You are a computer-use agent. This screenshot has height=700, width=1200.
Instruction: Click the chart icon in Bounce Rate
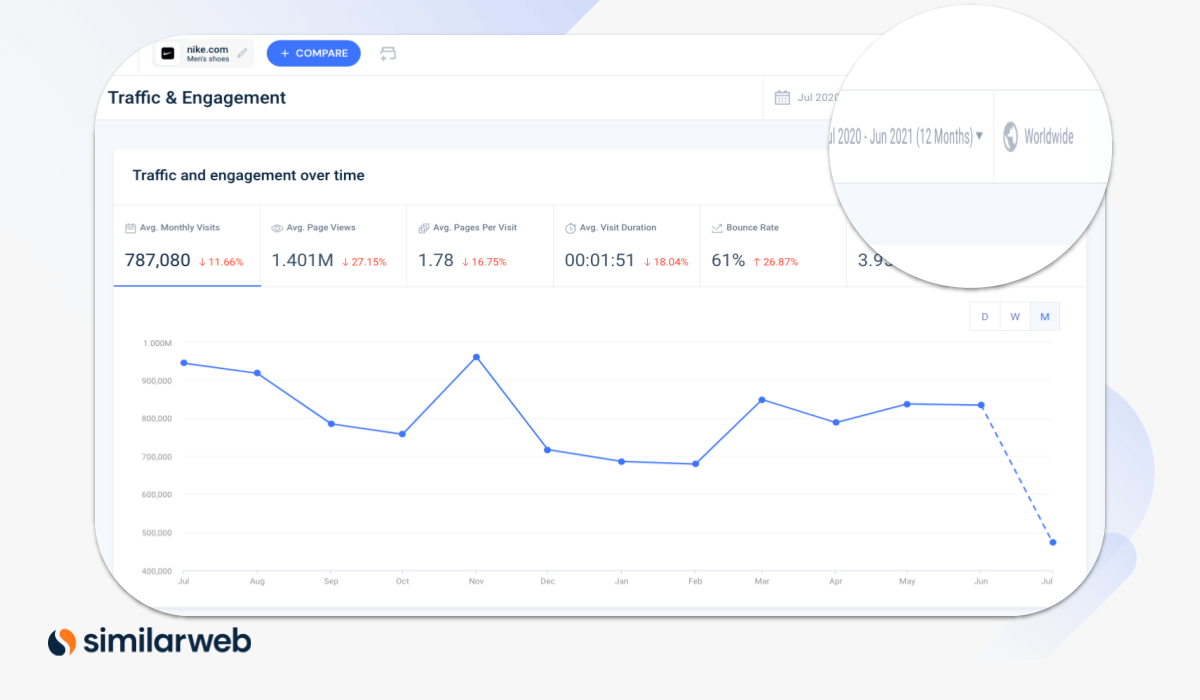(717, 228)
